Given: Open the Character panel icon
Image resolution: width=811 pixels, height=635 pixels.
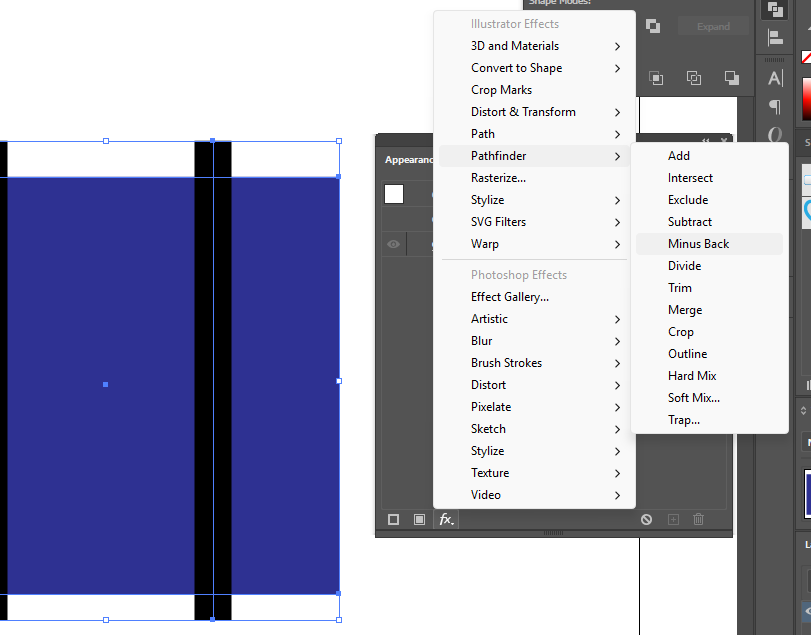Looking at the screenshot, I should pos(775,78).
